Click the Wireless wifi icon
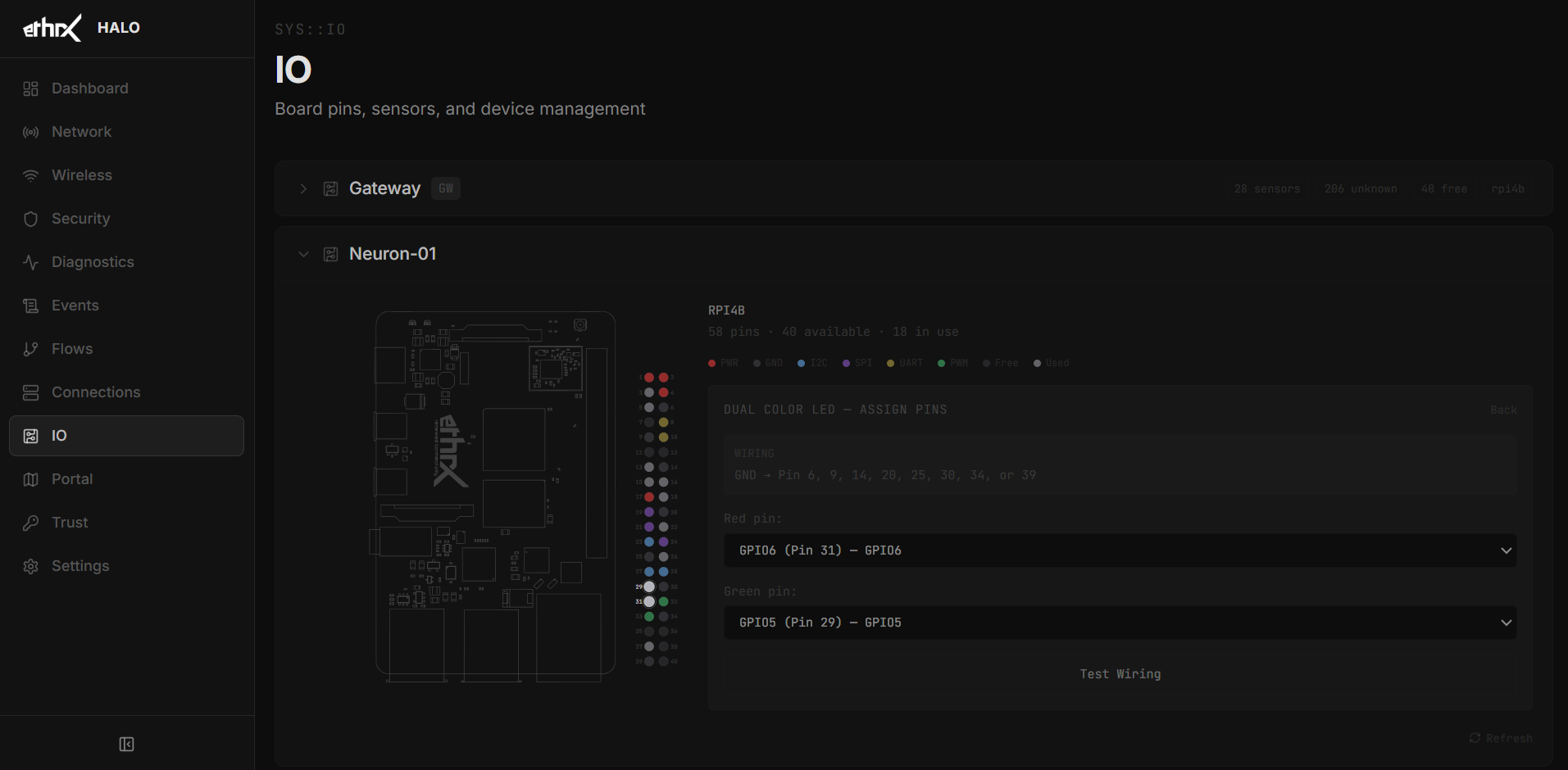 pos(30,175)
